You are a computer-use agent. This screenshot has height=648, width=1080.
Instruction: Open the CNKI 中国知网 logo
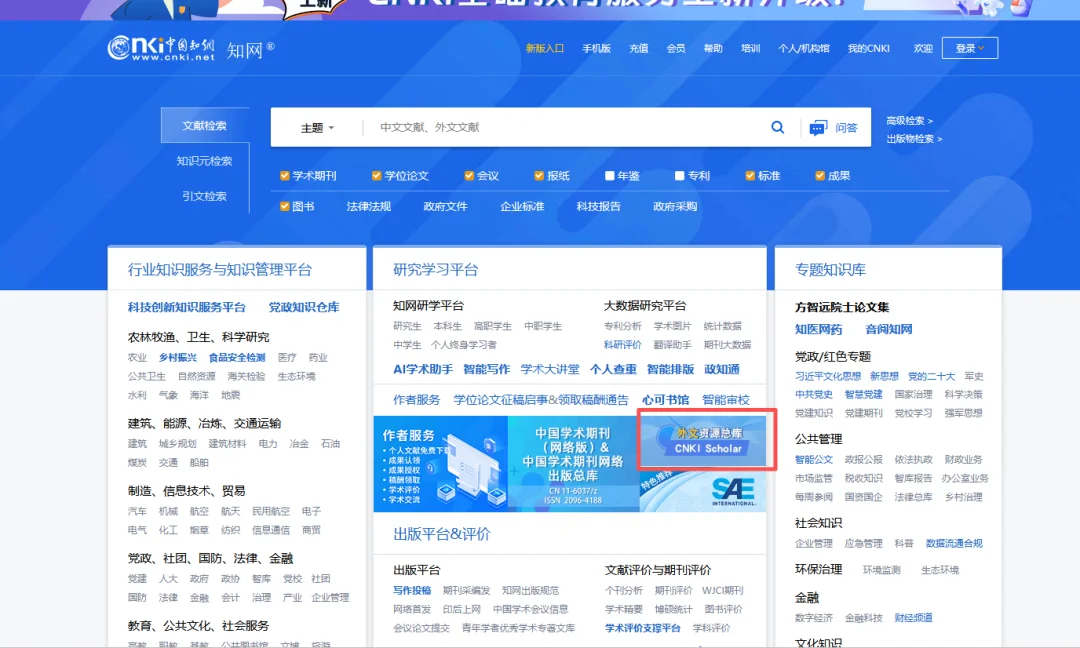160,48
